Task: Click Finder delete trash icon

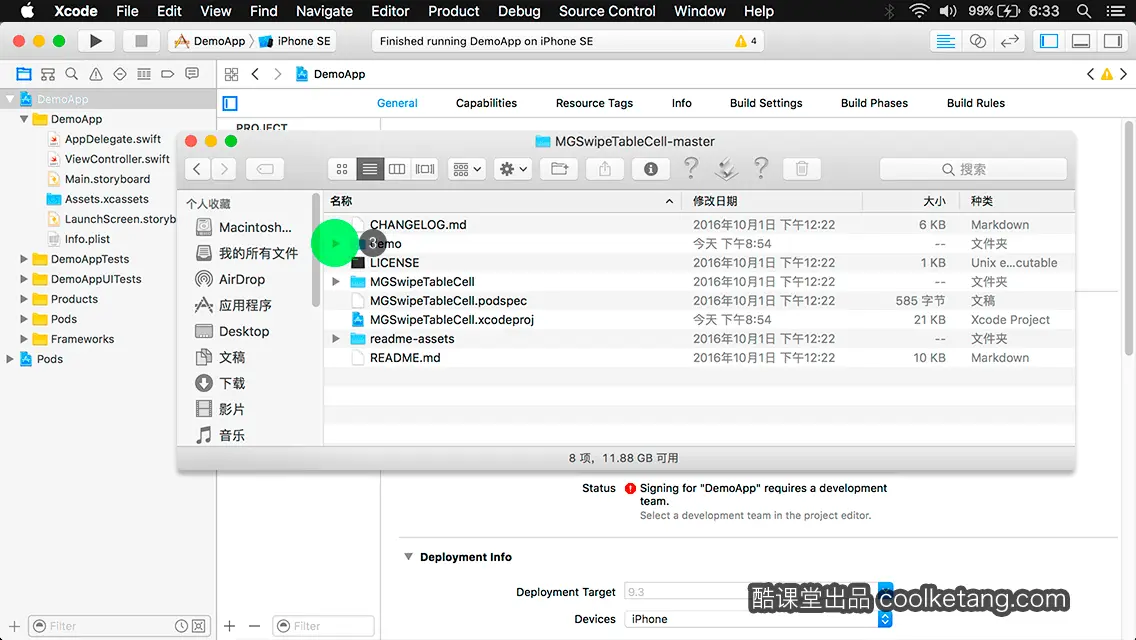Action: click(x=801, y=169)
